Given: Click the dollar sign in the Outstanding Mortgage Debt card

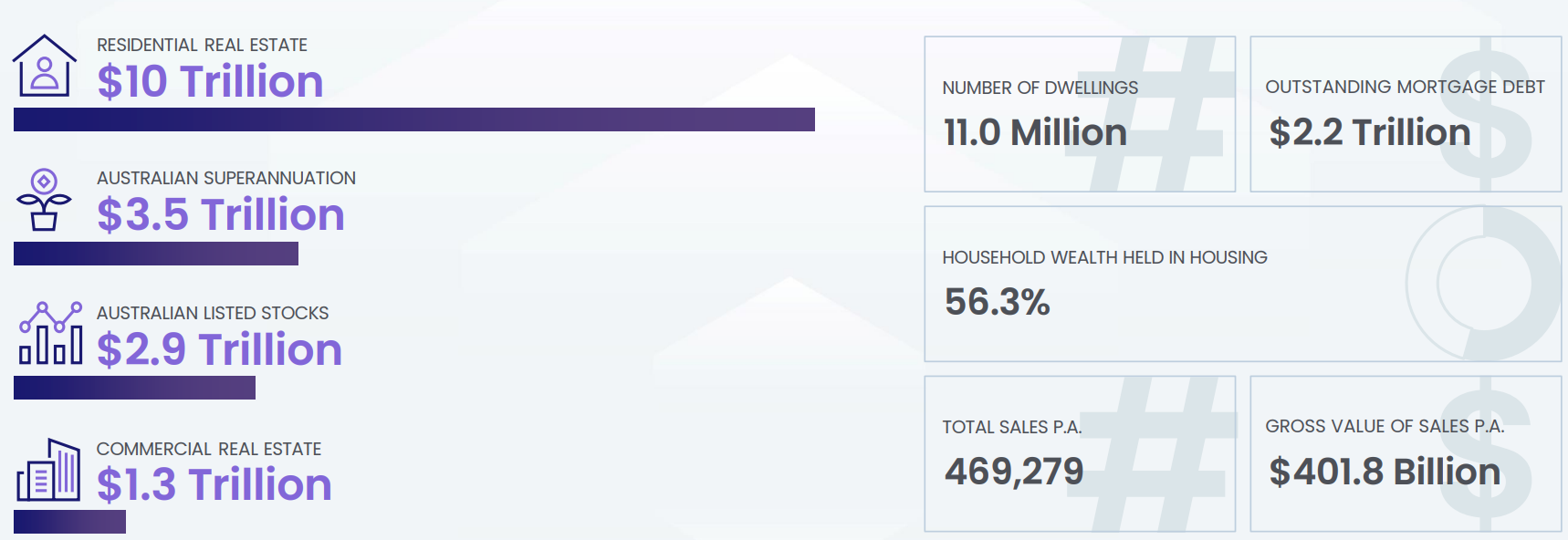Looking at the screenshot, I should [1486, 116].
